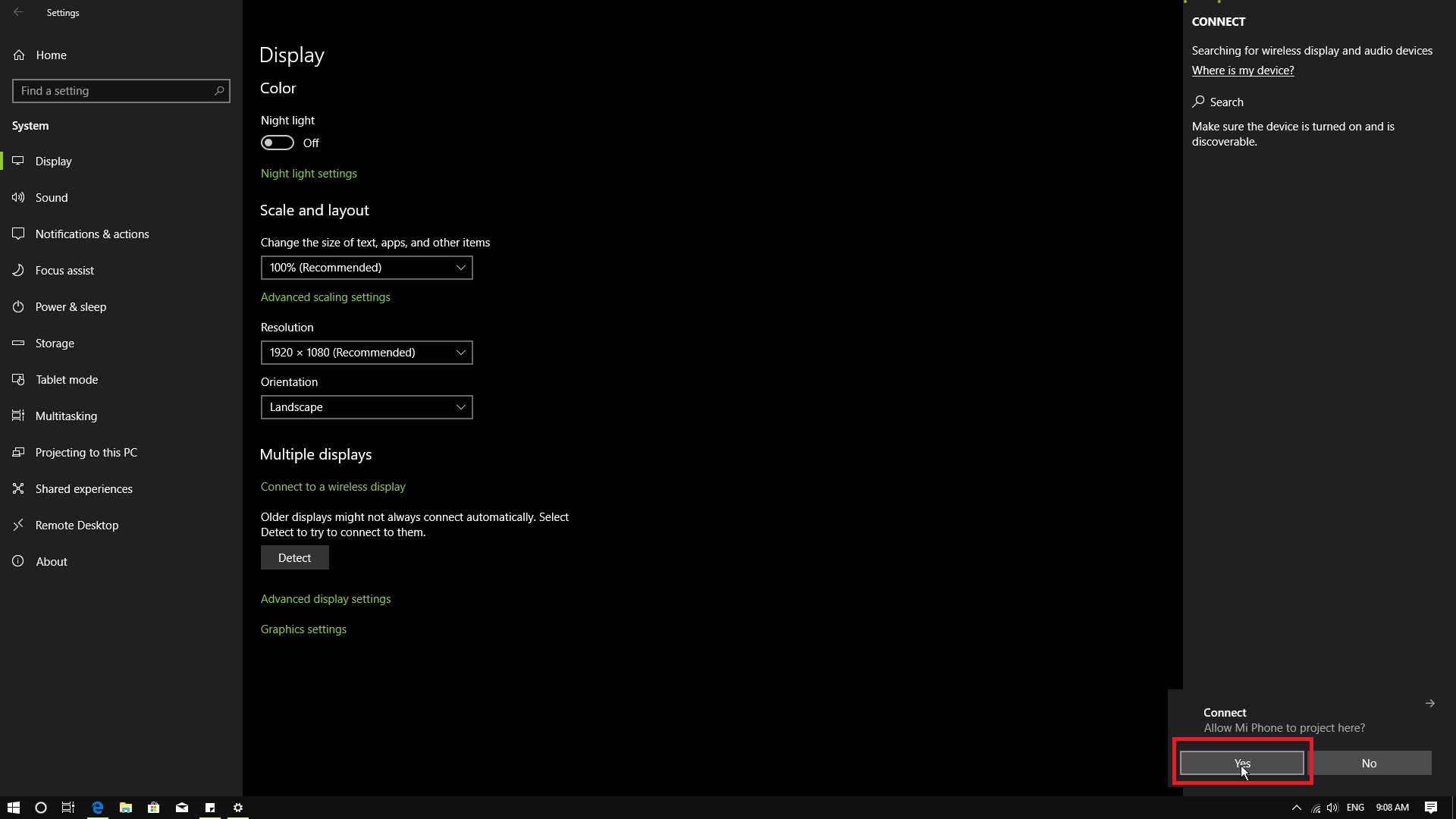1456x819 pixels.
Task: Open Sound settings via speaker icon
Action: tap(19, 198)
